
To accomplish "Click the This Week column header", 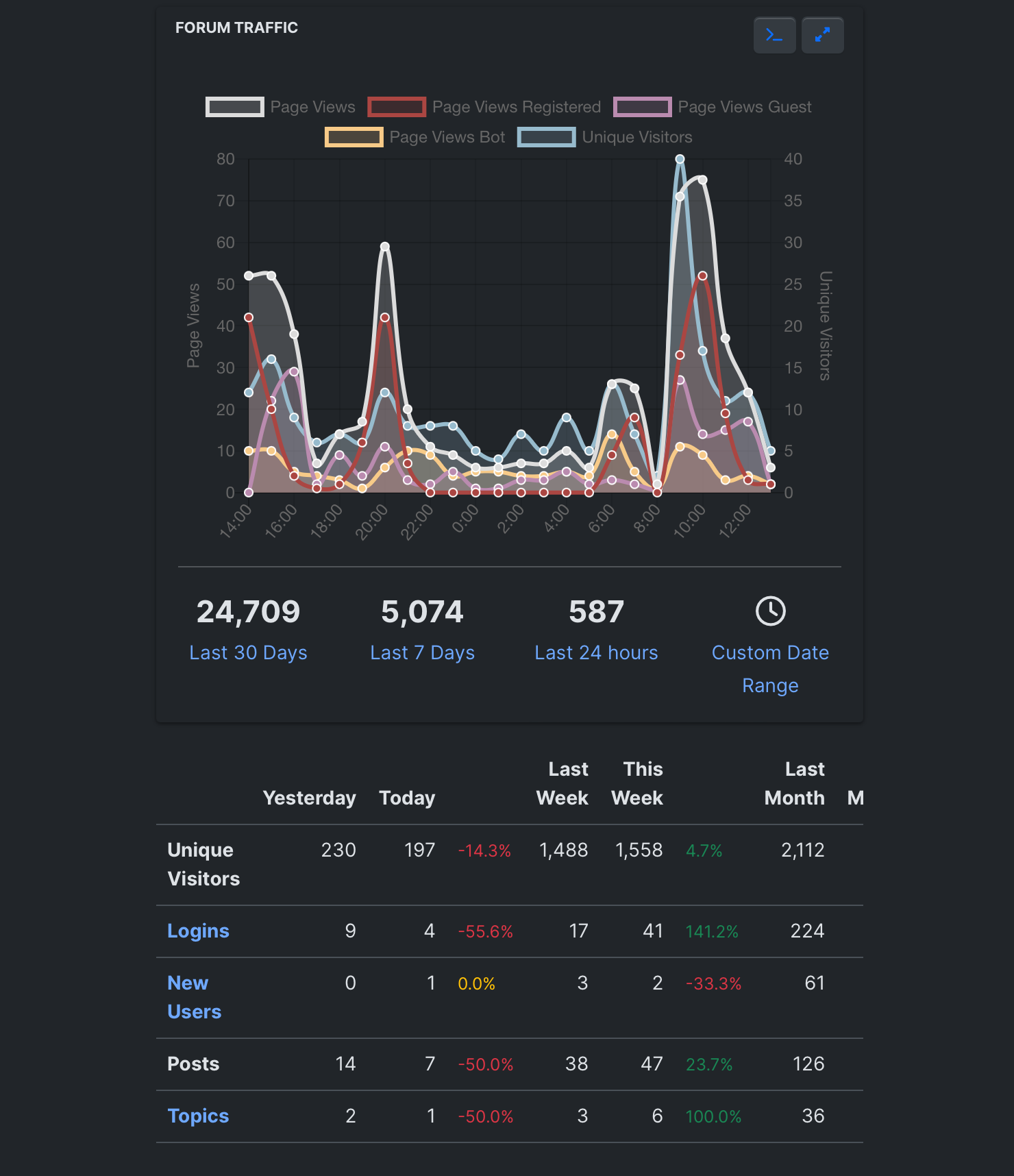I will click(x=637, y=783).
